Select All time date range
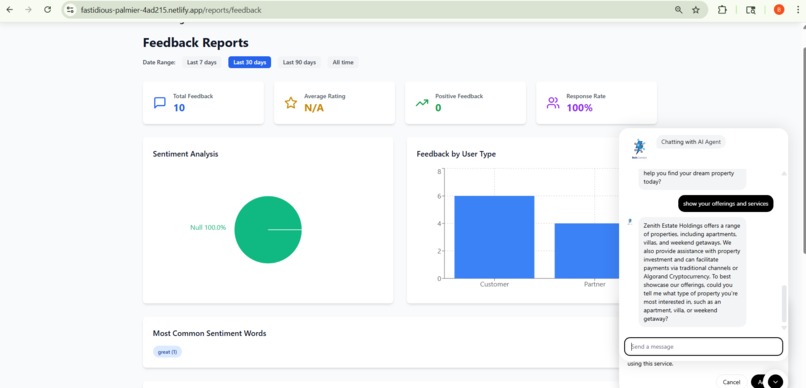 pos(343,62)
